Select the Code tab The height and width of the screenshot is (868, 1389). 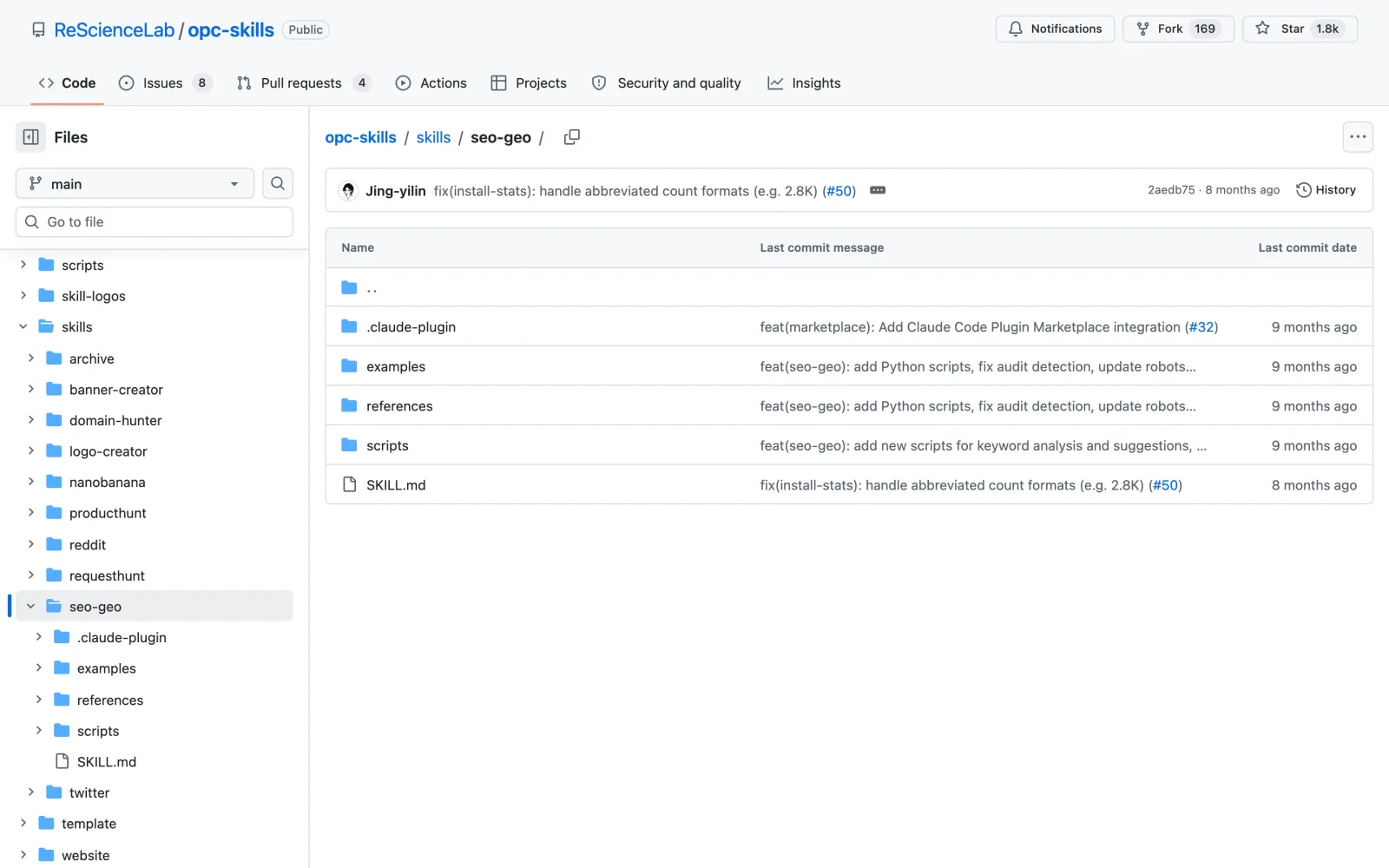[67, 83]
